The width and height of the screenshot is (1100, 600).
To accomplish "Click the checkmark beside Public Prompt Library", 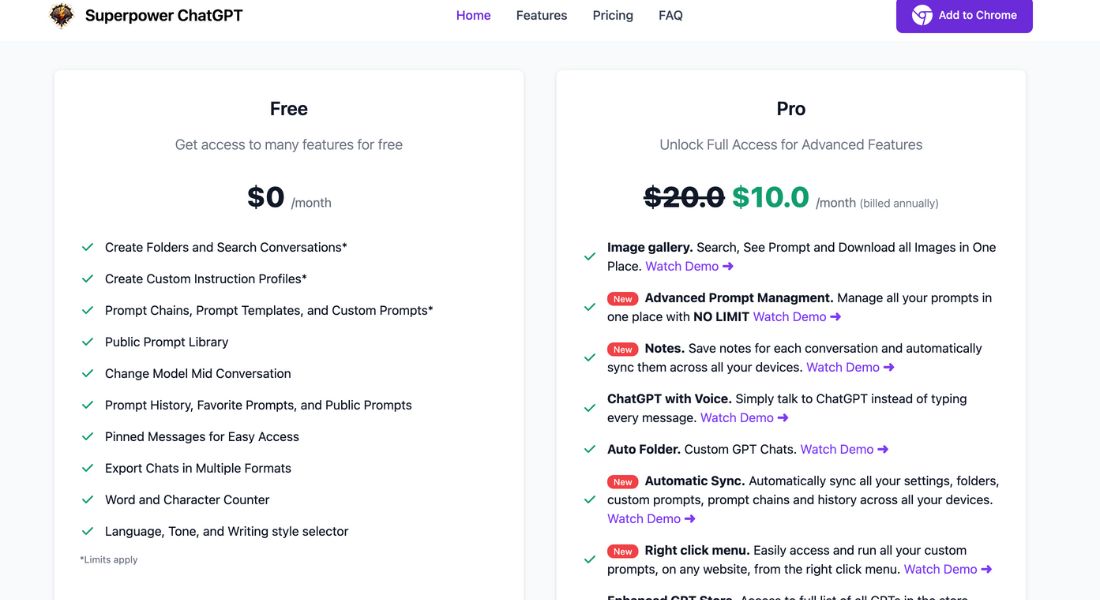I will [87, 342].
